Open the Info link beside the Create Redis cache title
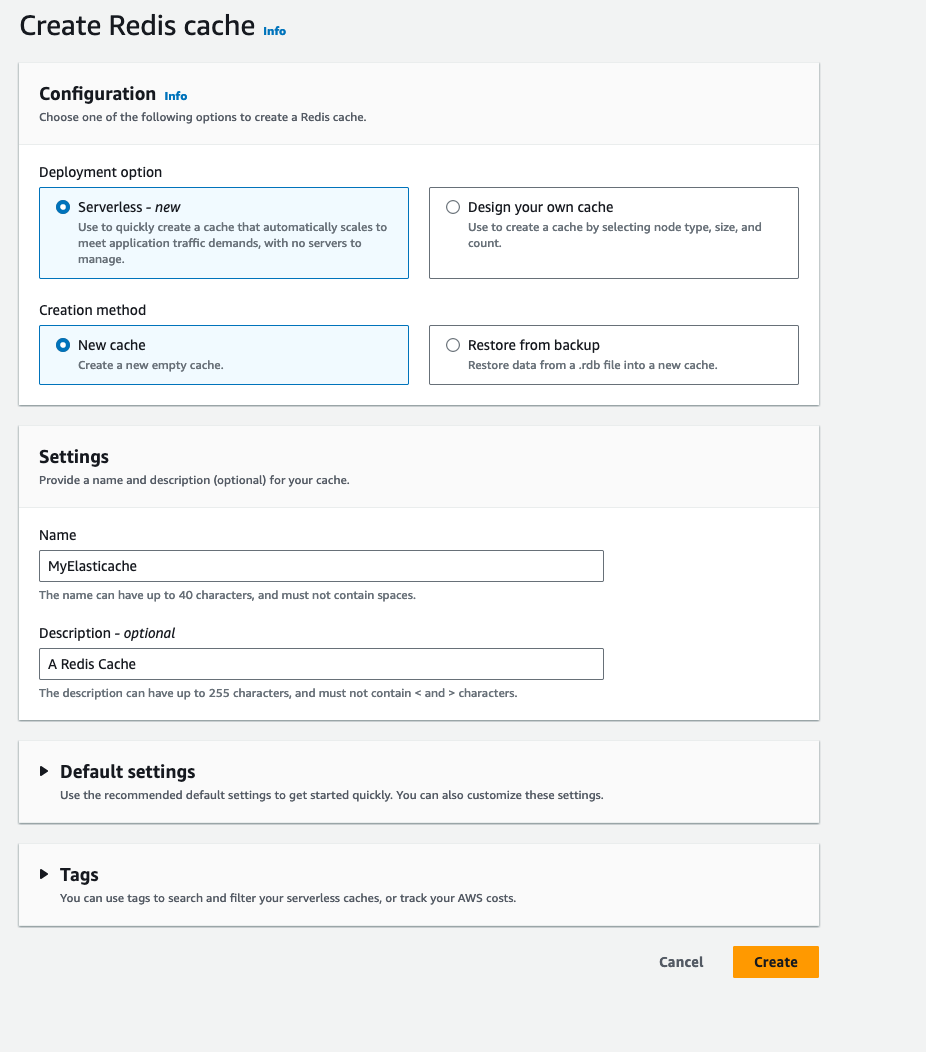This screenshot has width=926, height=1052. (x=274, y=31)
